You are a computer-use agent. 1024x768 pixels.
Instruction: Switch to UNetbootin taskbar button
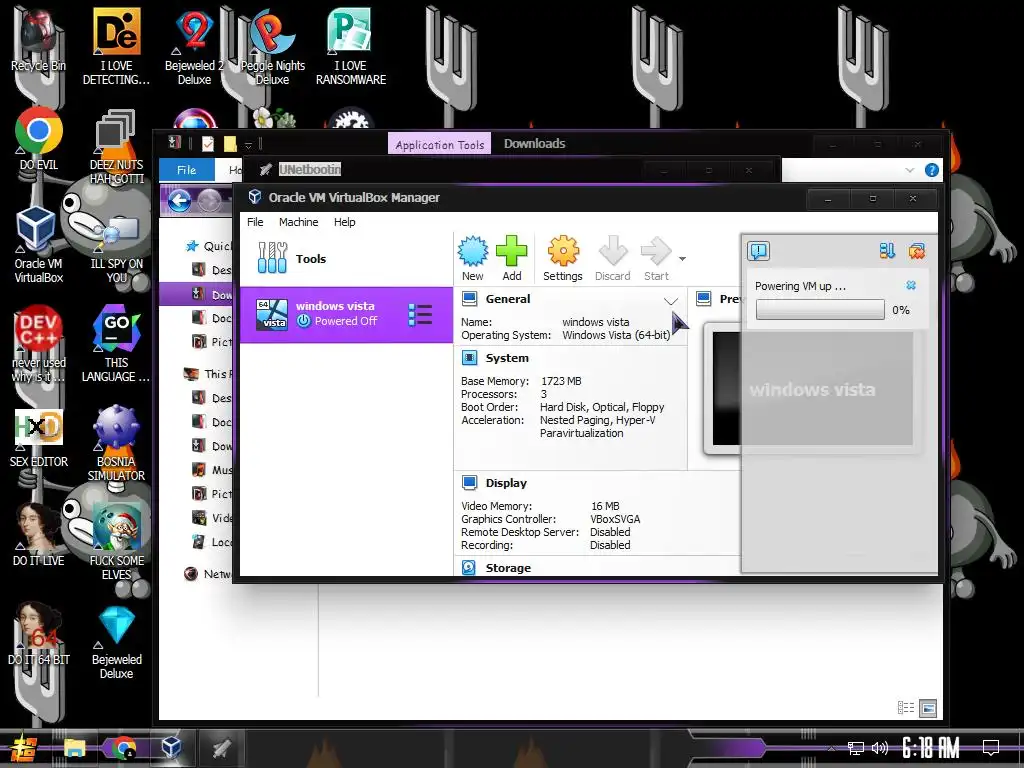(x=221, y=748)
